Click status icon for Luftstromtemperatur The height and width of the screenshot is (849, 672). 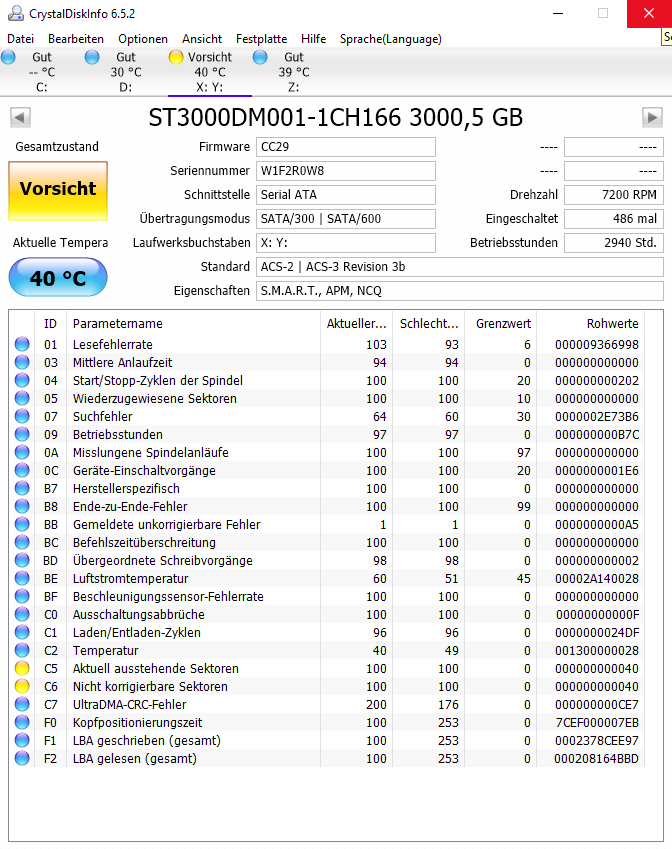(x=22, y=578)
